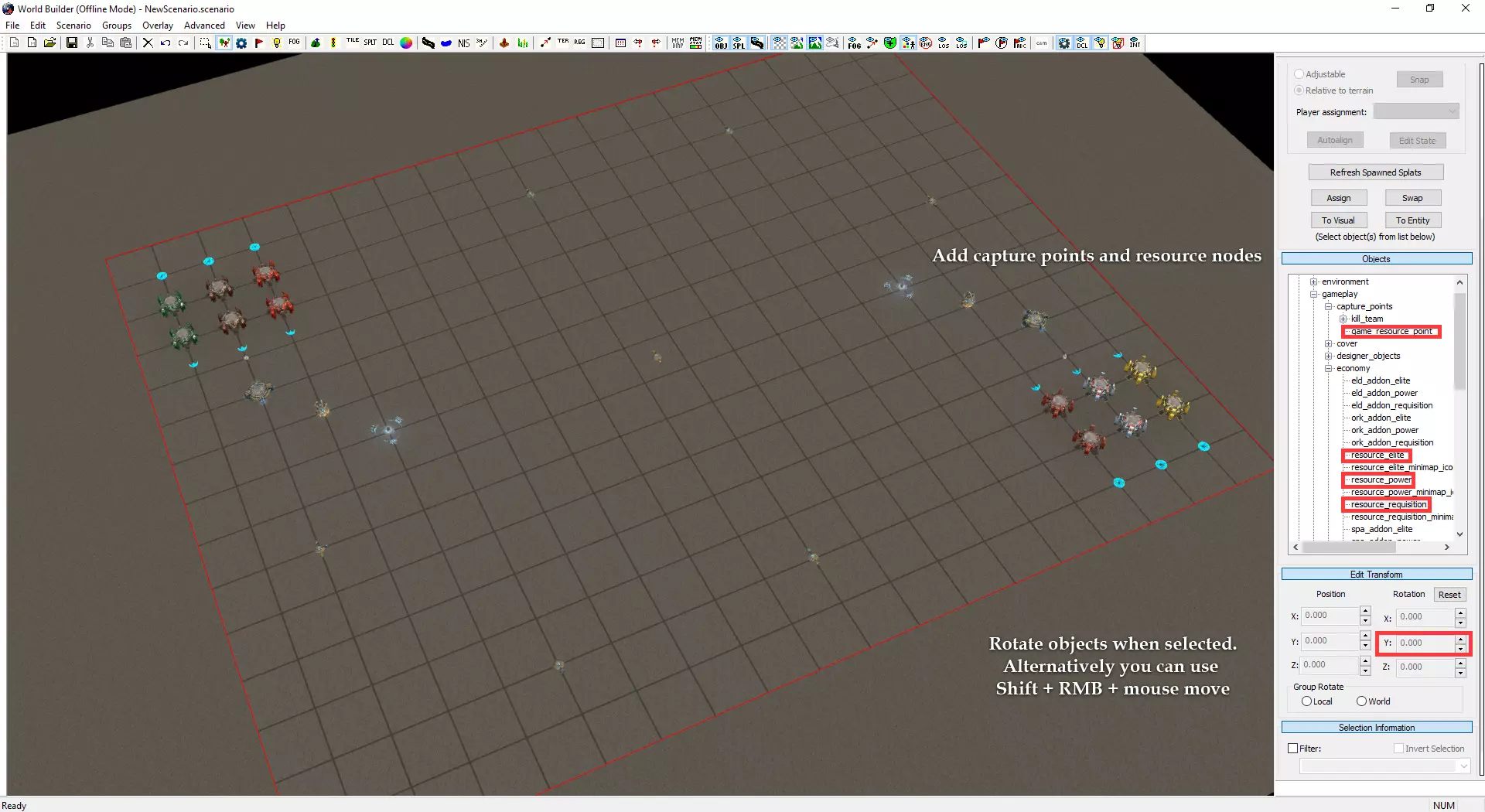Open the FOG editor tool
This screenshot has height=812, width=1485.
pyautogui.click(x=295, y=43)
